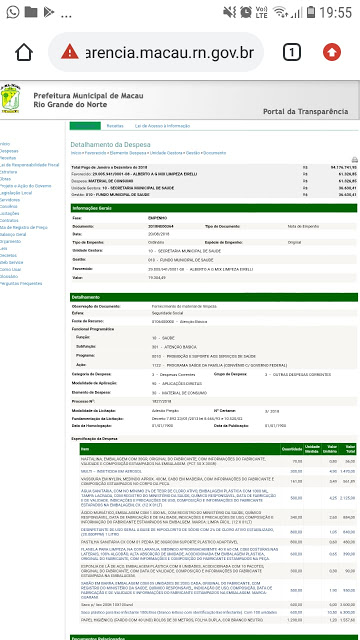Open Servidores in the sidebar
Viewport: 360px width, 640px height.
pos(10,200)
